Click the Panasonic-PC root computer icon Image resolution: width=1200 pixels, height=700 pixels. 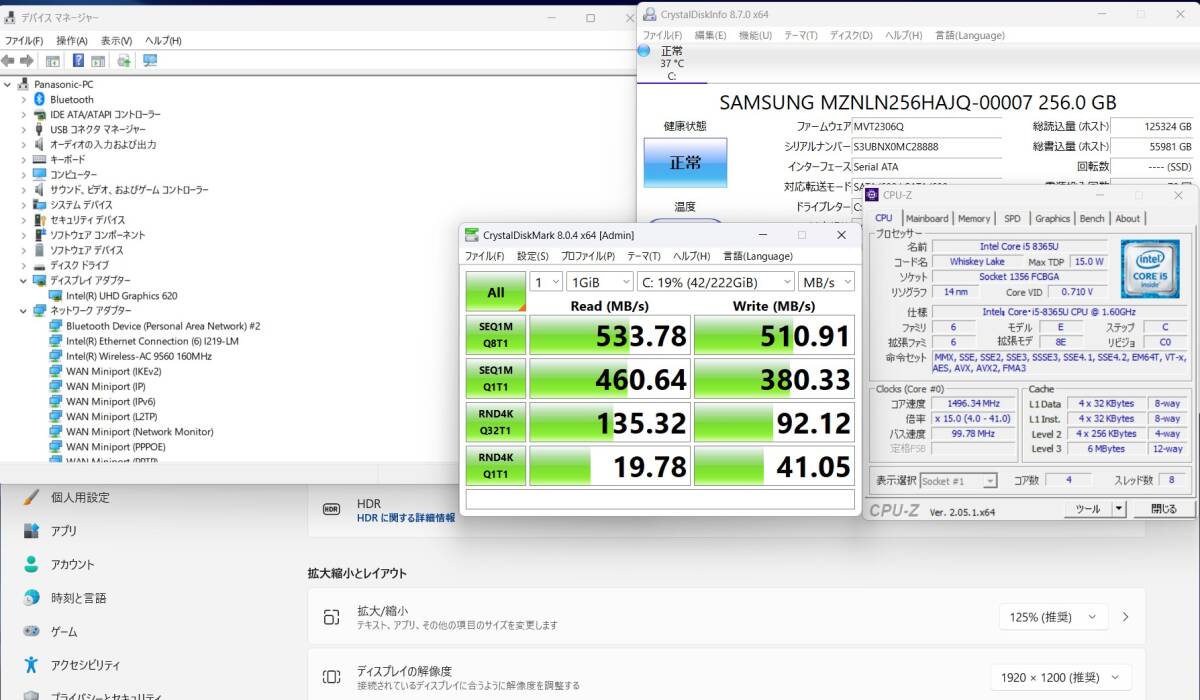(x=24, y=84)
